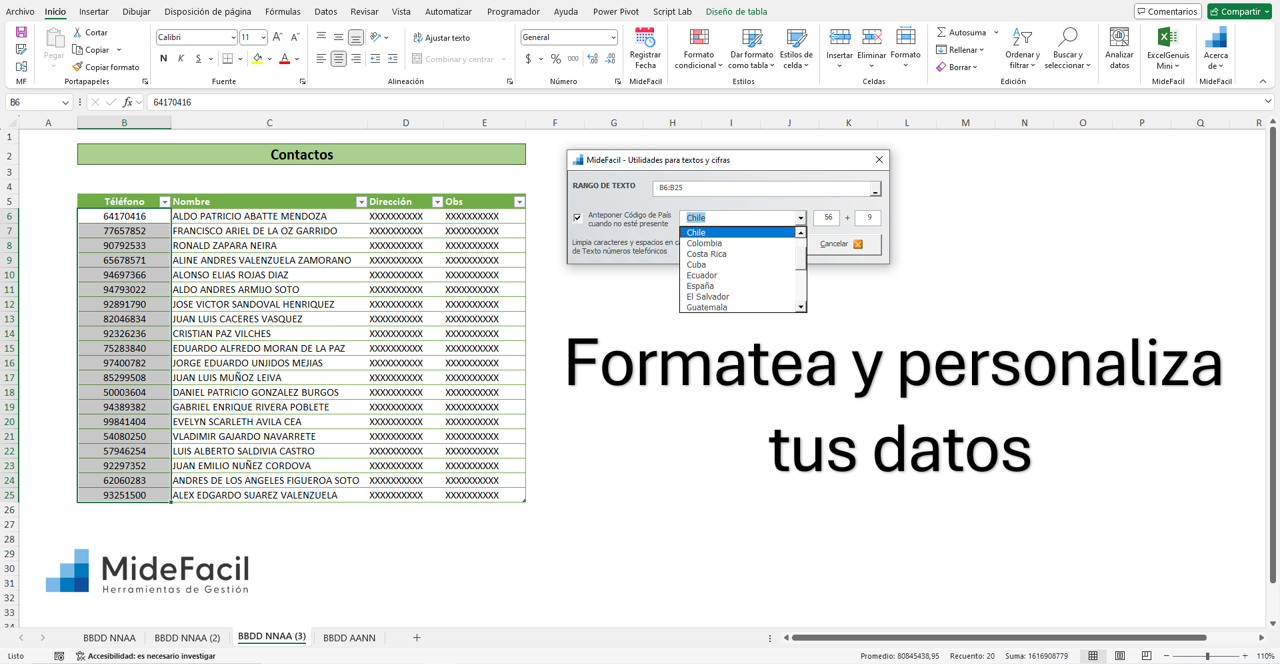
Task: Toggle italic with the K button
Action: [x=181, y=59]
